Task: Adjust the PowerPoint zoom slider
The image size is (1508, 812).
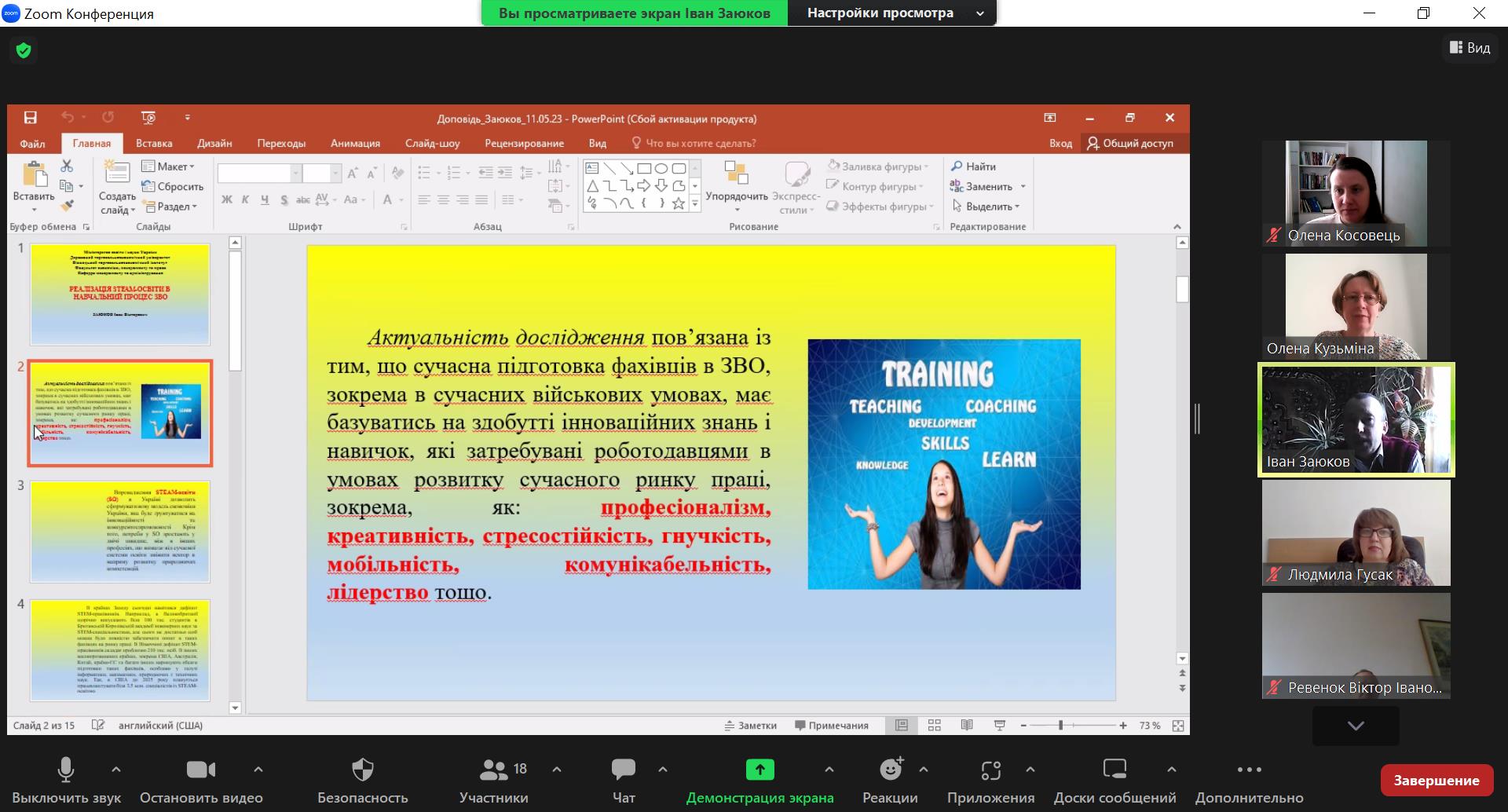Action: click(x=1060, y=726)
